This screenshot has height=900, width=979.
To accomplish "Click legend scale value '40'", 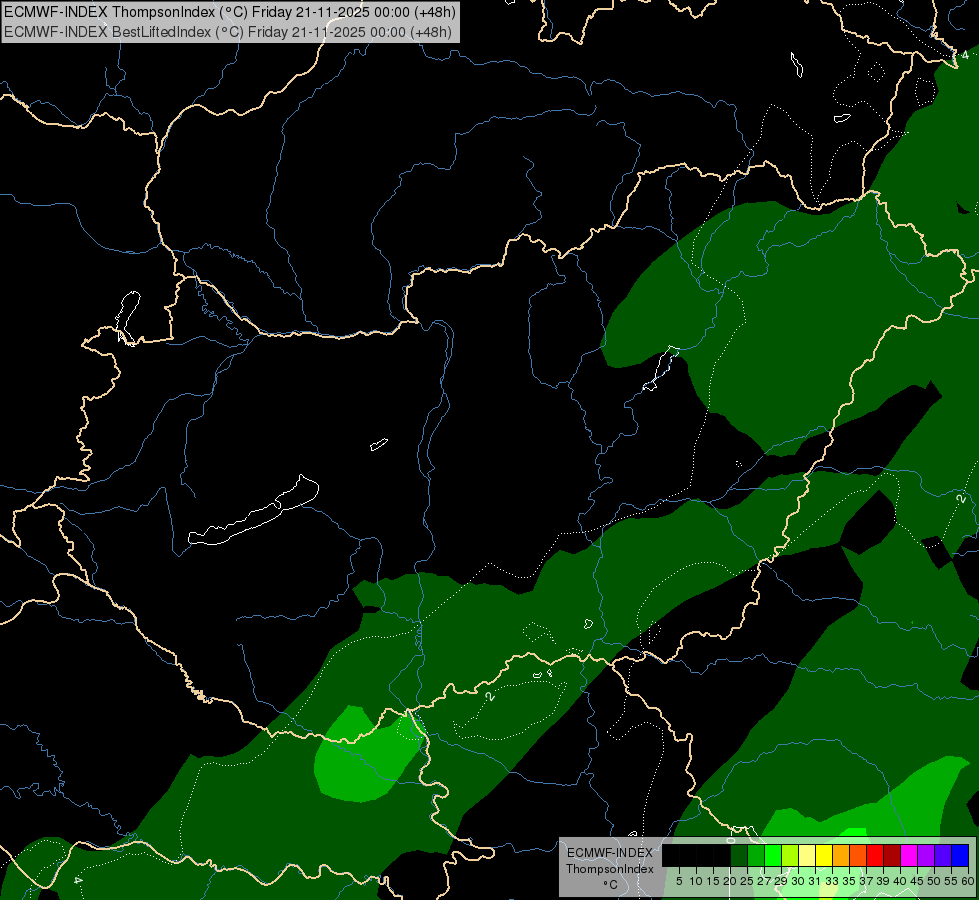I will [x=900, y=881].
